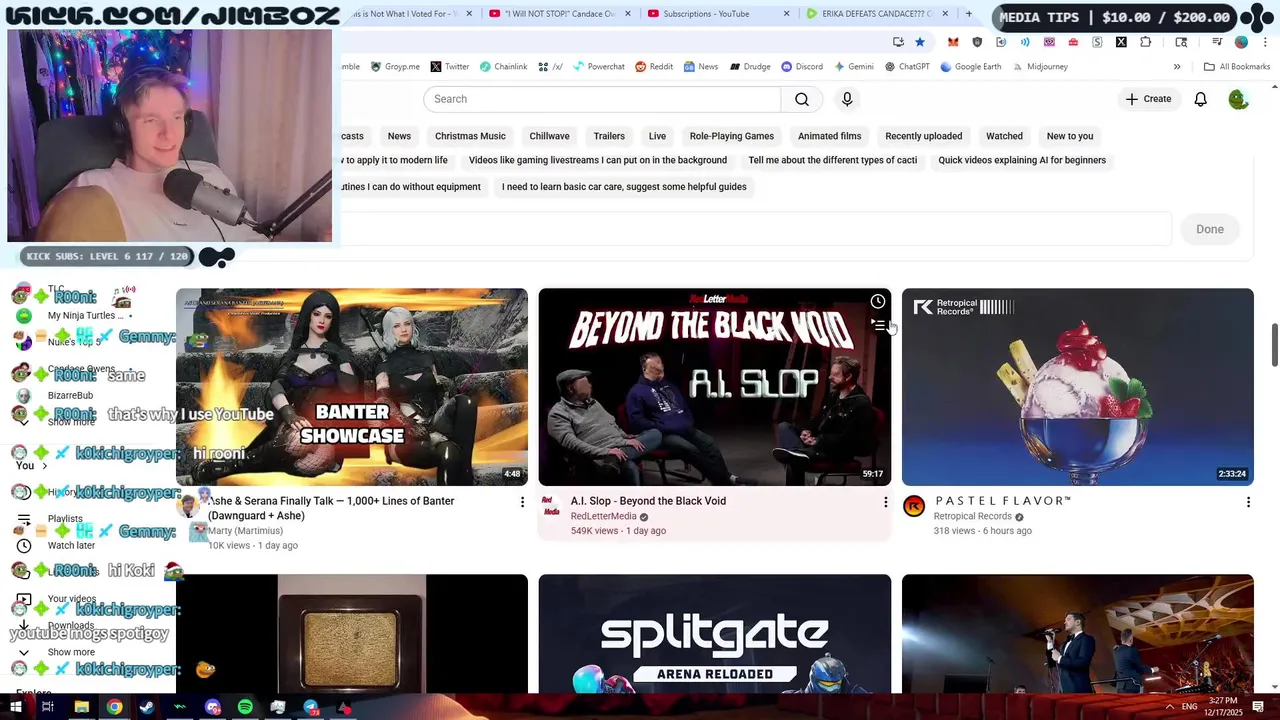The height and width of the screenshot is (720, 1280).
Task: Open the Google Earth bookmark
Action: [x=970, y=67]
